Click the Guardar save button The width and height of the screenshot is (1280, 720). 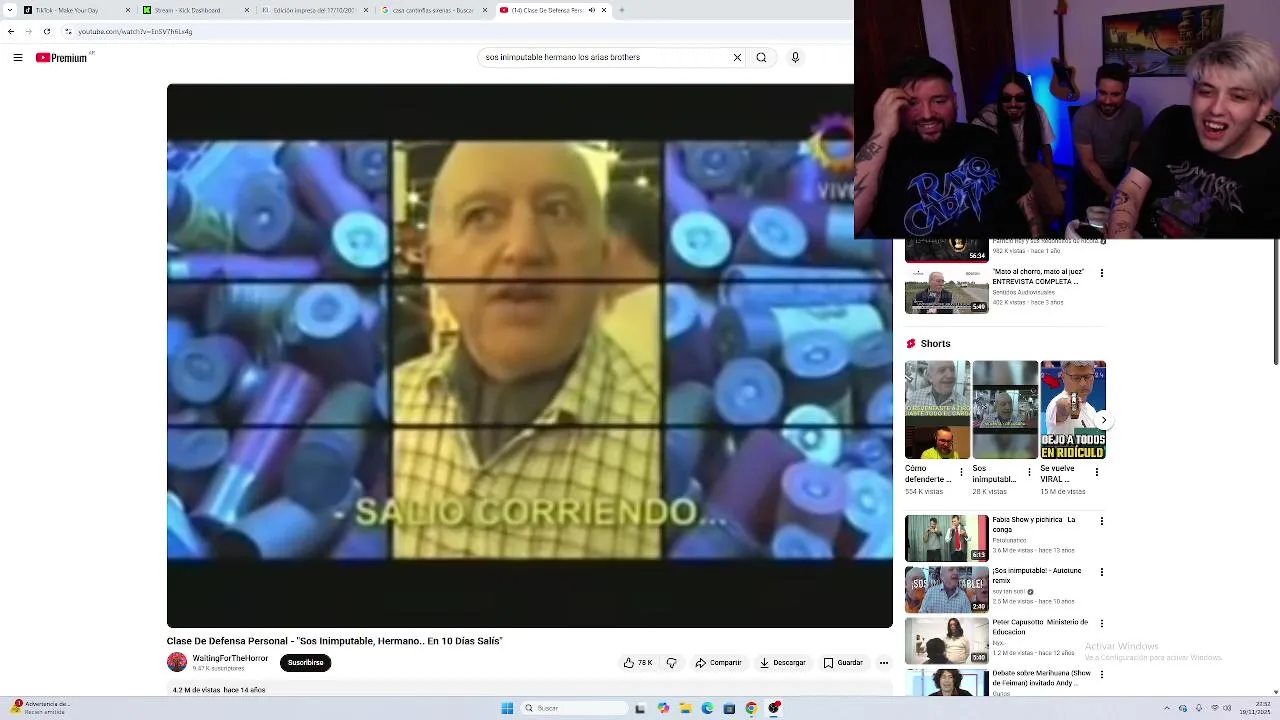[x=842, y=662]
